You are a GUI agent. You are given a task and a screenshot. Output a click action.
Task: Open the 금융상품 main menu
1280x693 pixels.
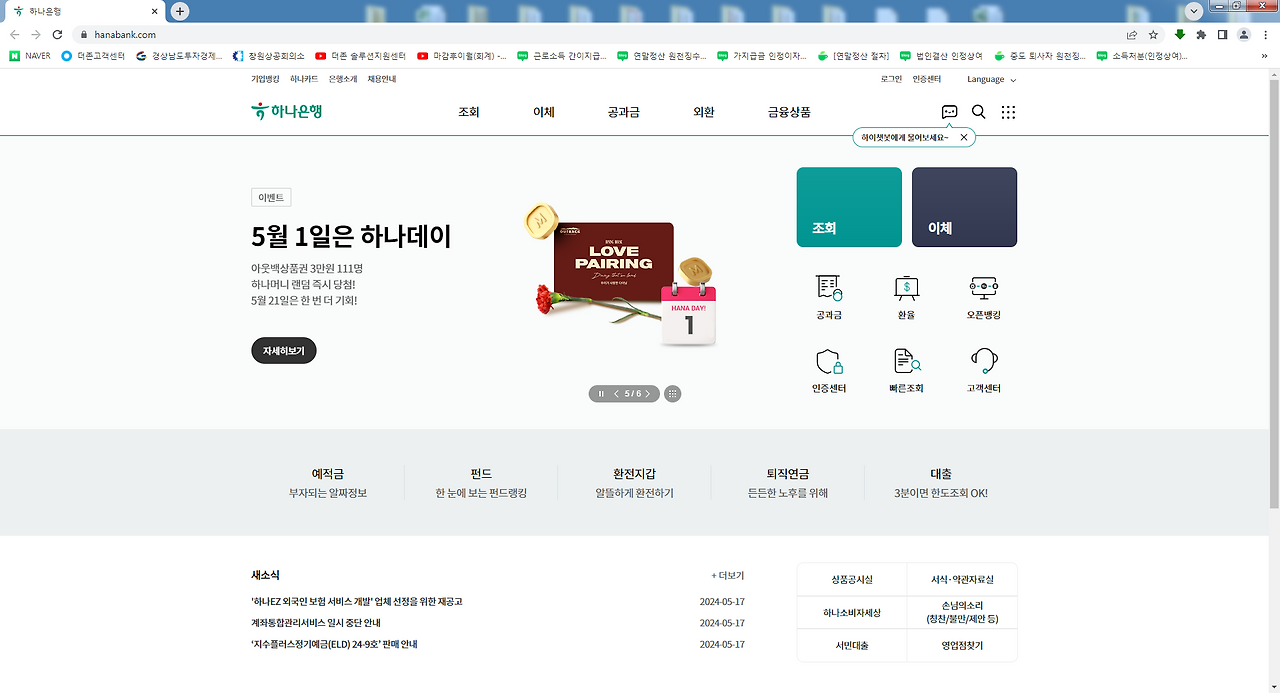tap(789, 112)
